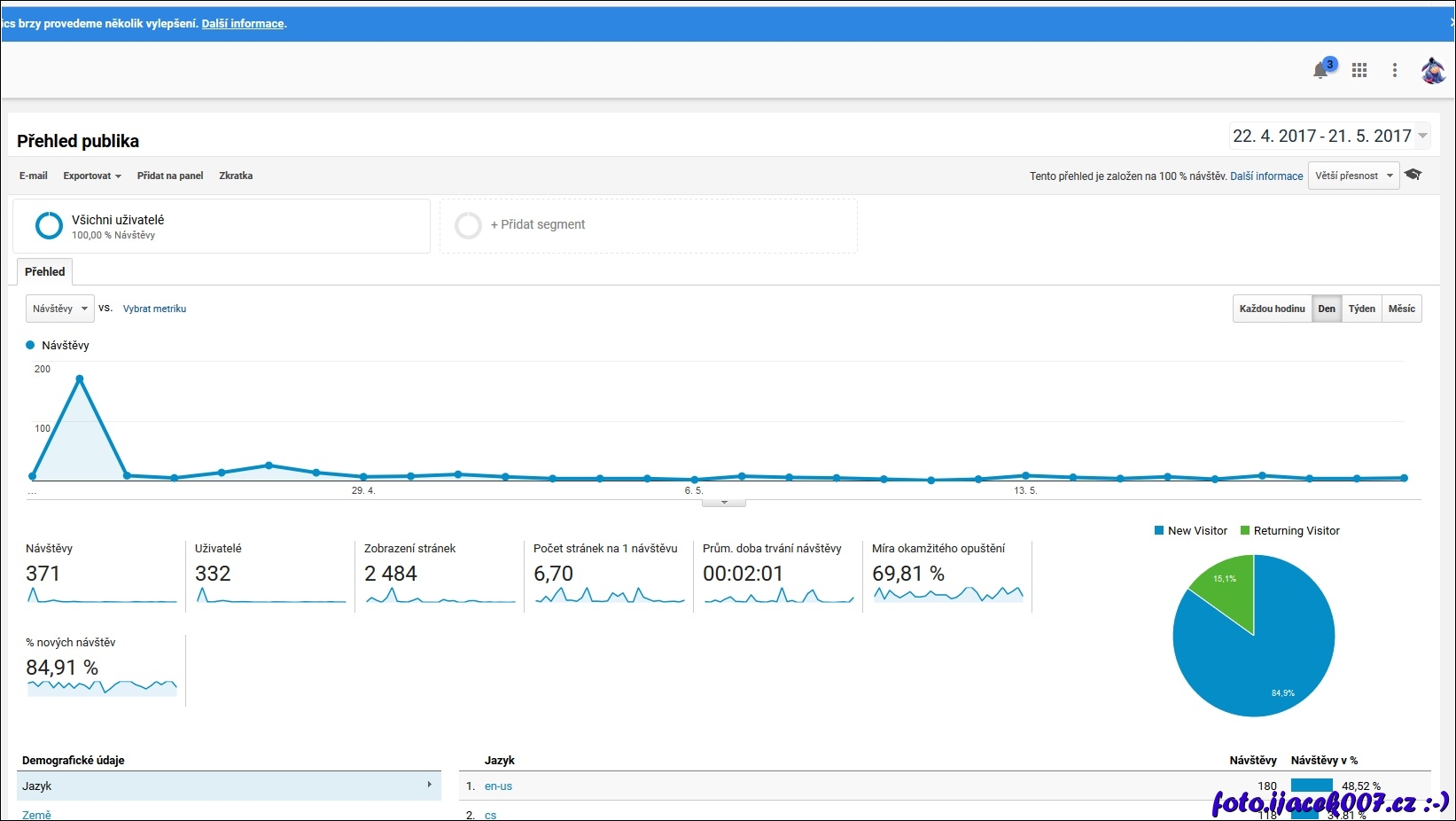
Task: Switch chart to Každou hodinu view
Action: click(1272, 309)
